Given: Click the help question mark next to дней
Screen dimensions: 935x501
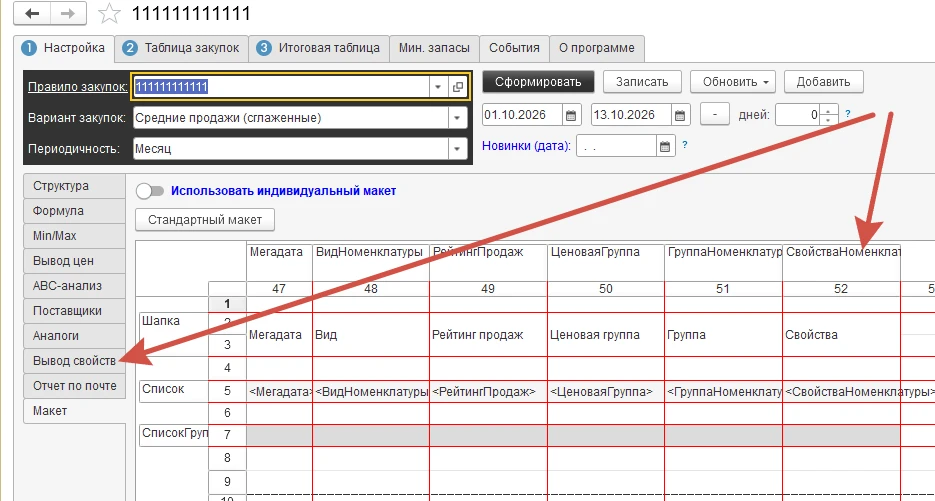Looking at the screenshot, I should point(848,113).
